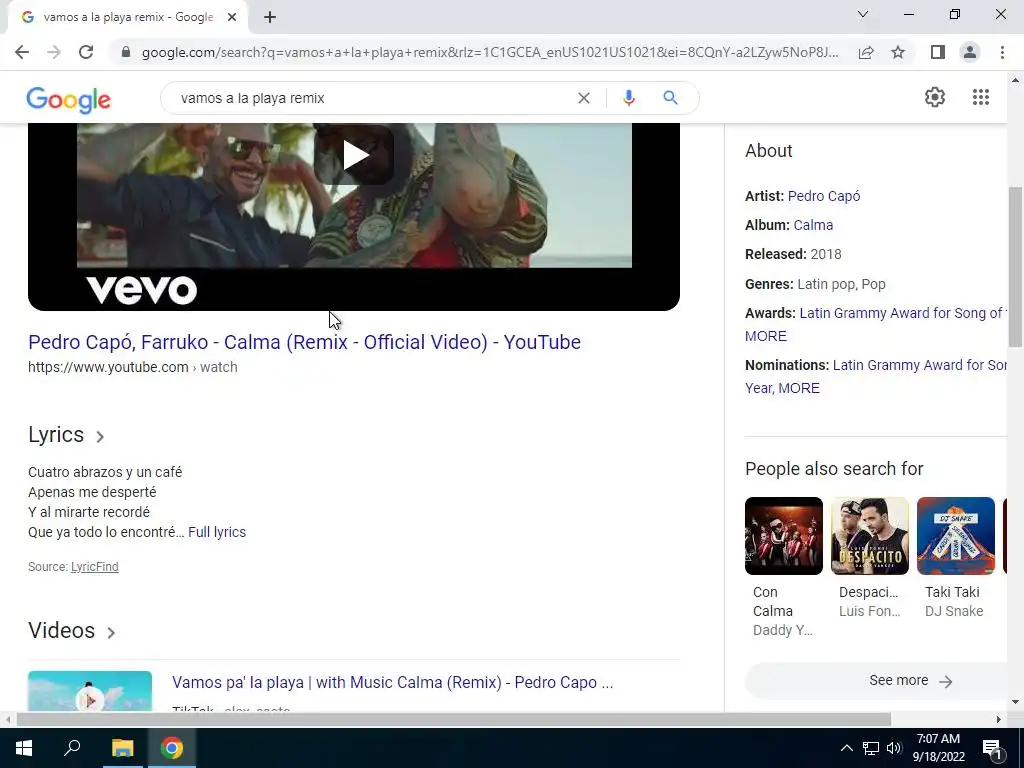Viewport: 1024px width, 768px height.
Task: Open Vamos pa' la playa TikTok video
Action: (392, 682)
